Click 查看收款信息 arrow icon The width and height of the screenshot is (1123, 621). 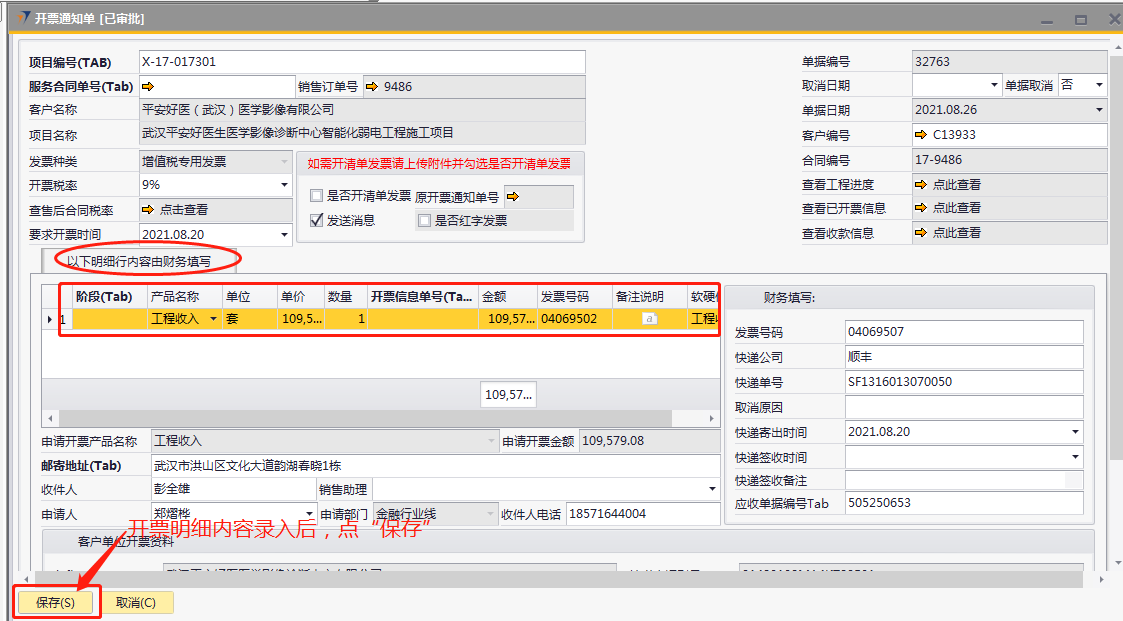coord(921,233)
